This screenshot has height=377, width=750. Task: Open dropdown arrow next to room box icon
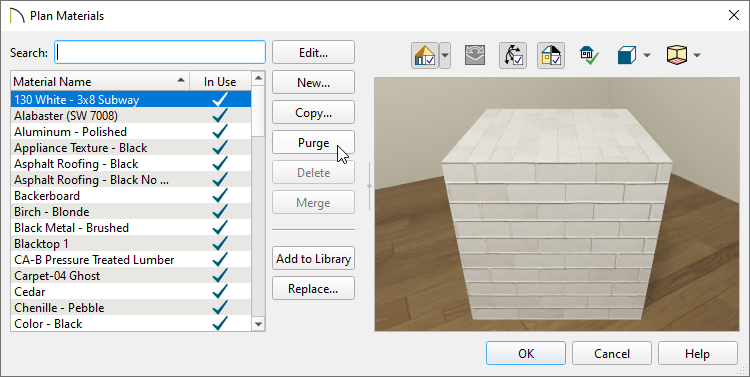point(697,55)
